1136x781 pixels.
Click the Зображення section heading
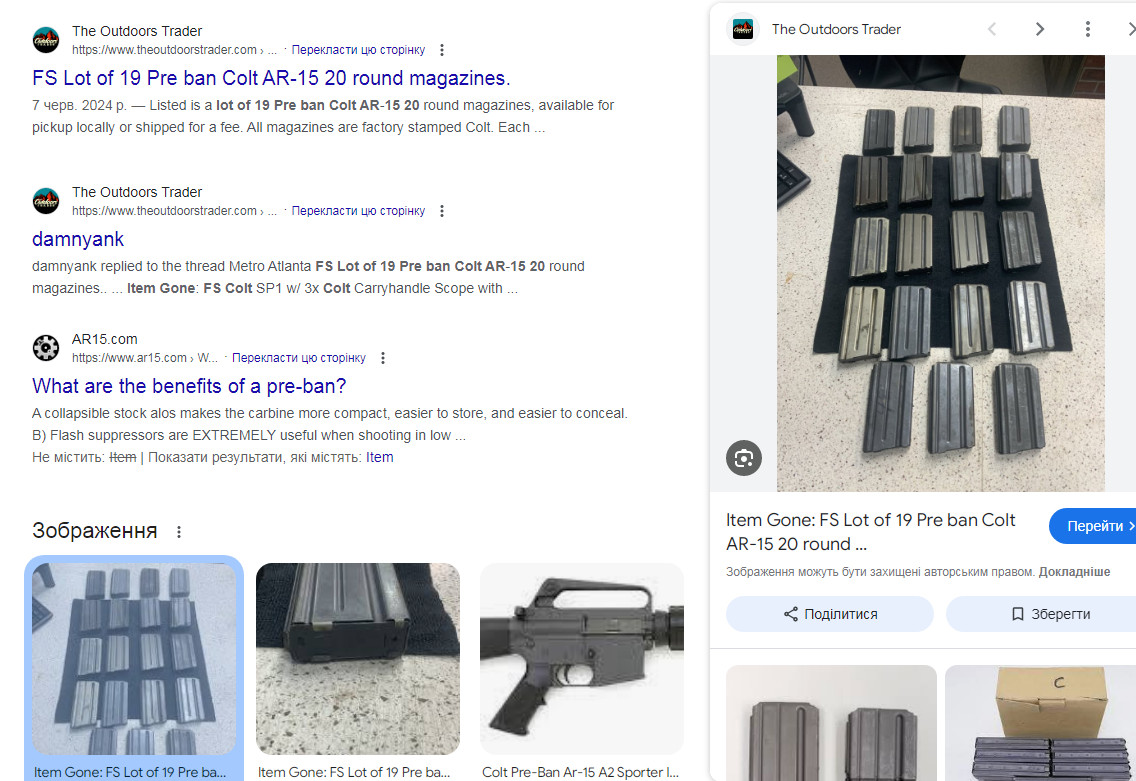point(94,531)
